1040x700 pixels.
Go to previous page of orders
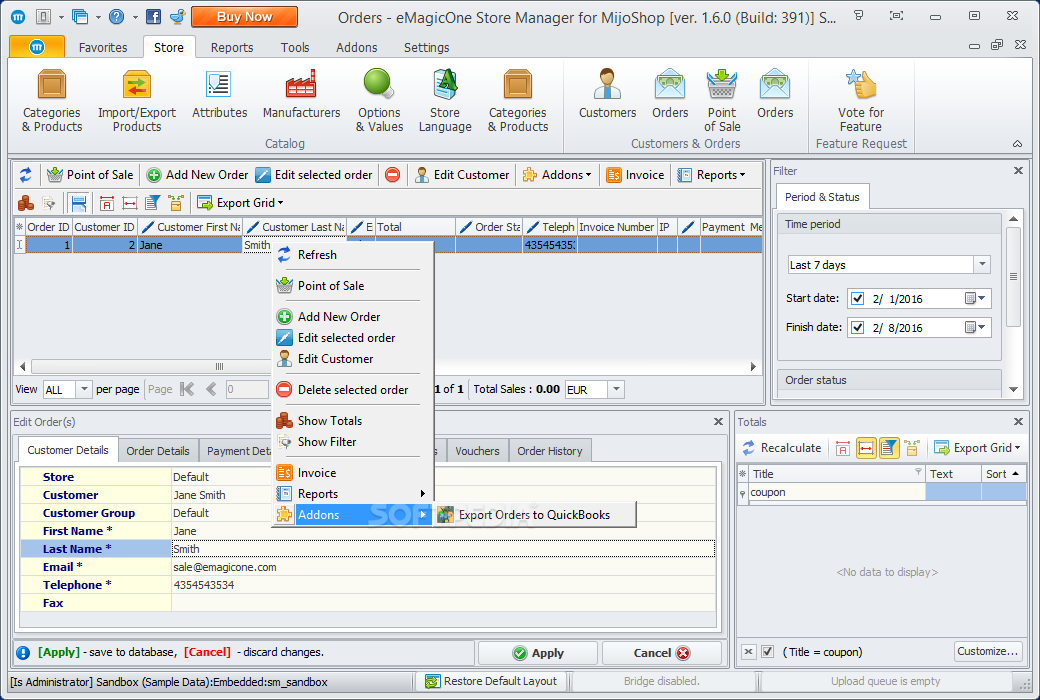[x=211, y=389]
